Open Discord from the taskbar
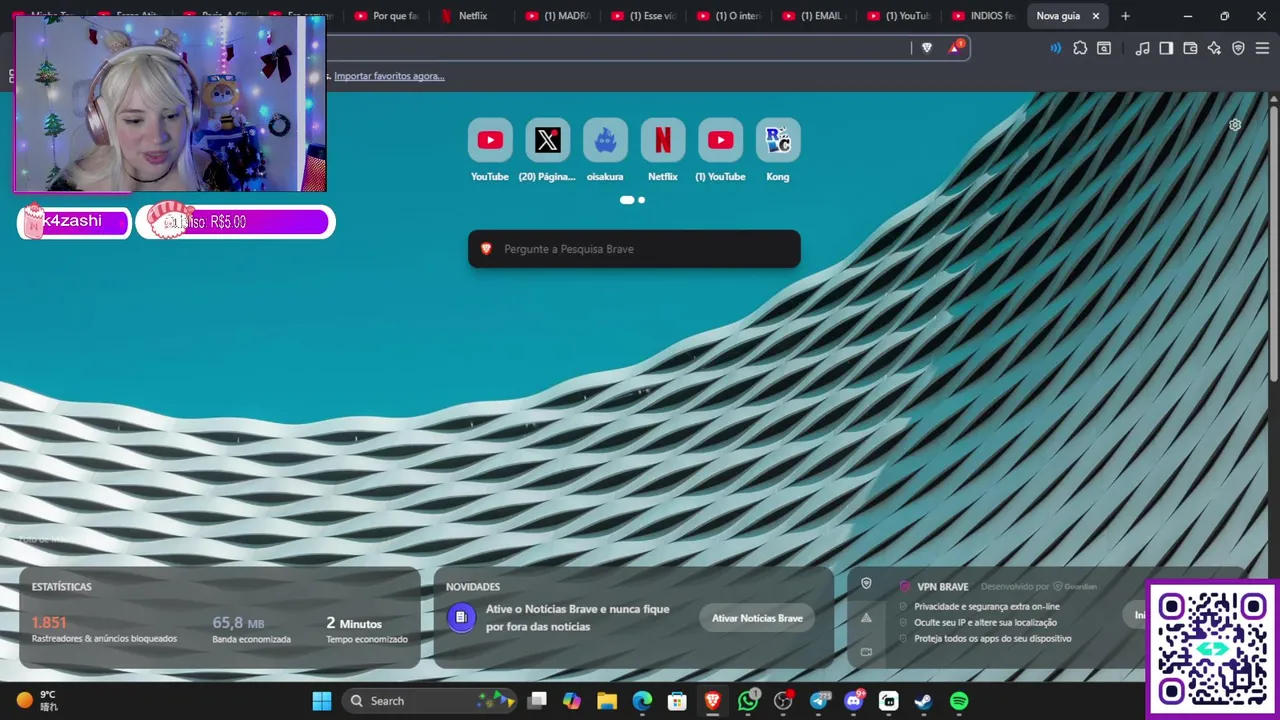1280x720 pixels. click(854, 701)
